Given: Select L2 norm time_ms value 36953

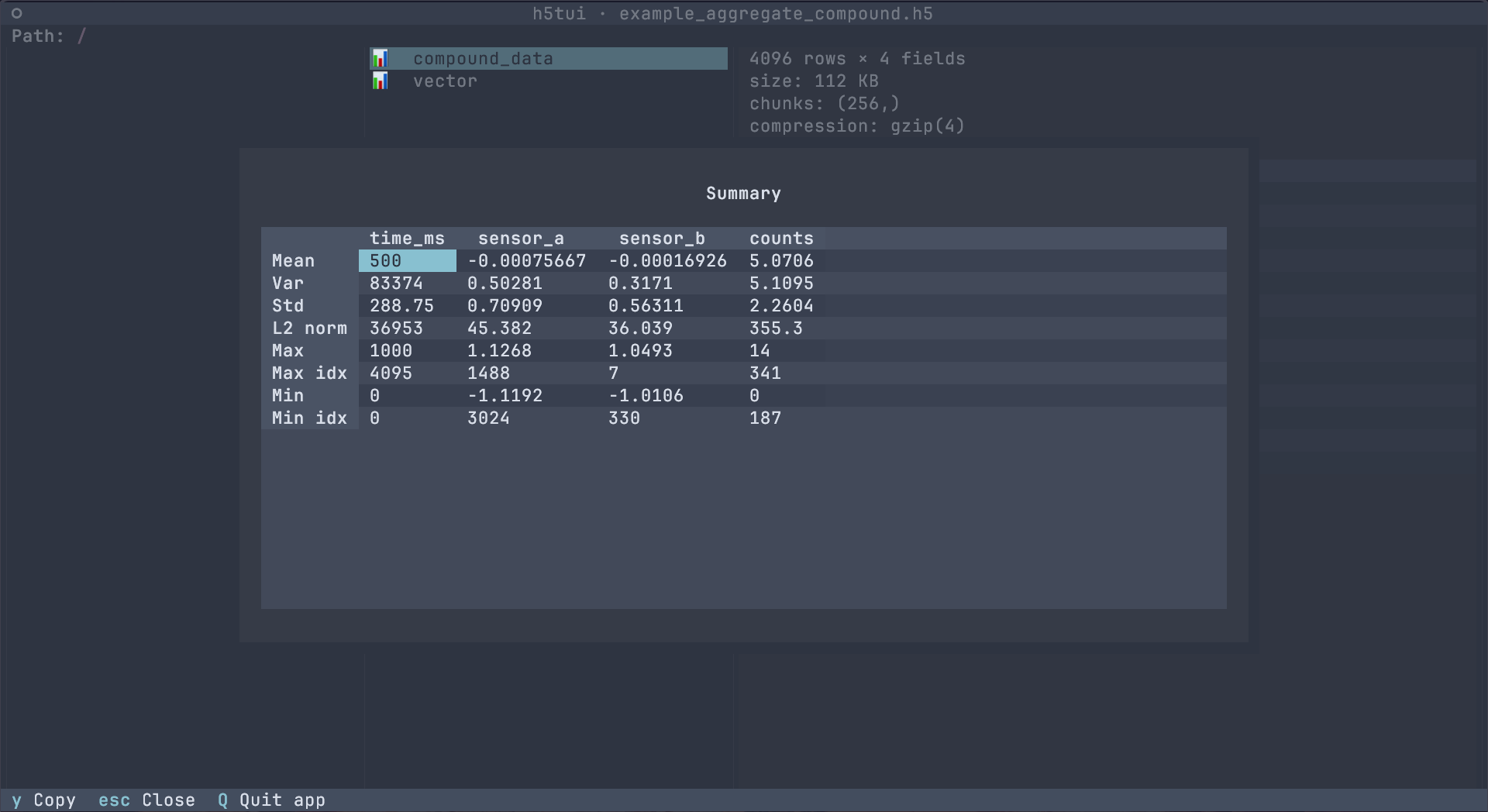Looking at the screenshot, I should point(396,329).
